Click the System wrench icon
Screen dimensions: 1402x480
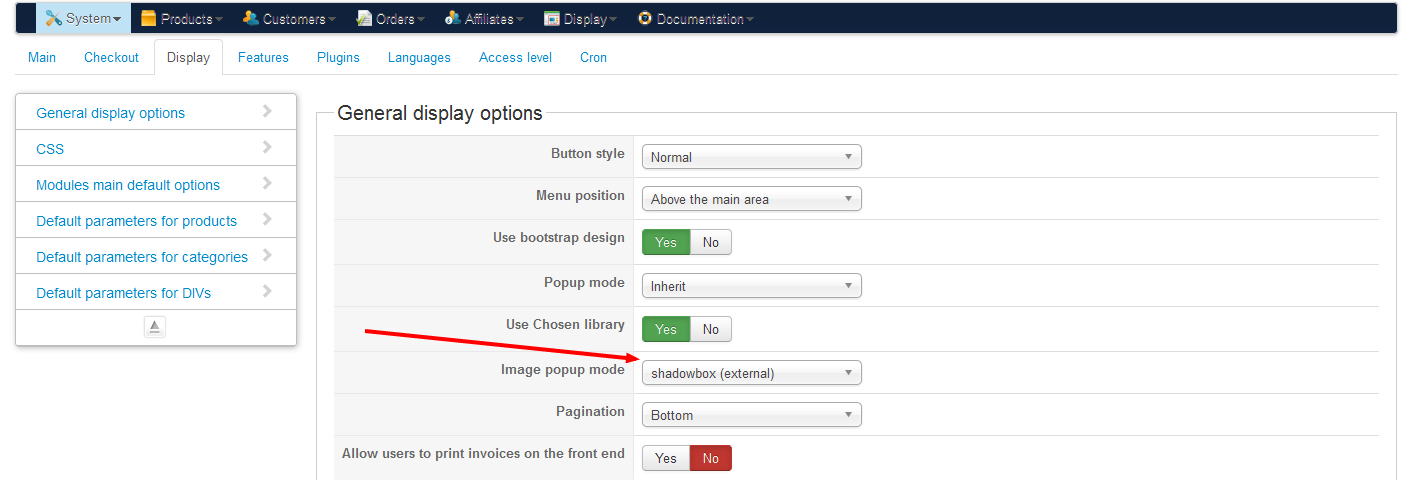[x=54, y=18]
